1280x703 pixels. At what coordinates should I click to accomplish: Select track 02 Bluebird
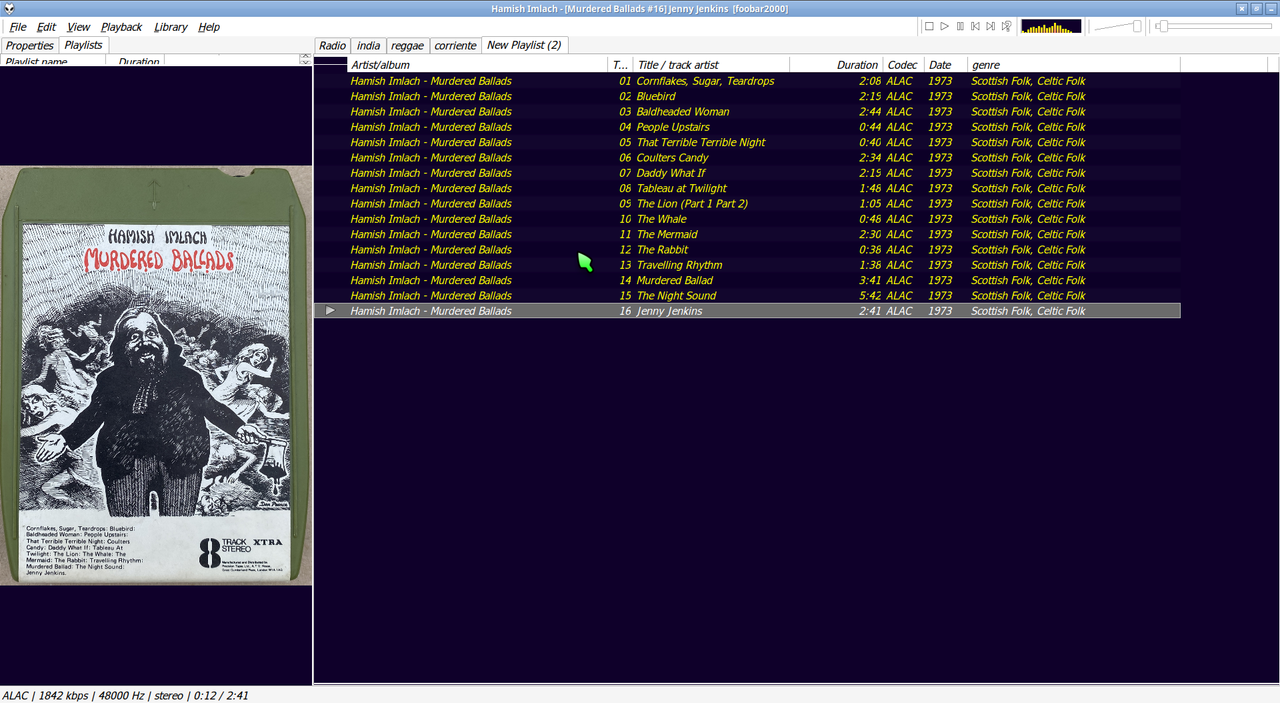747,96
